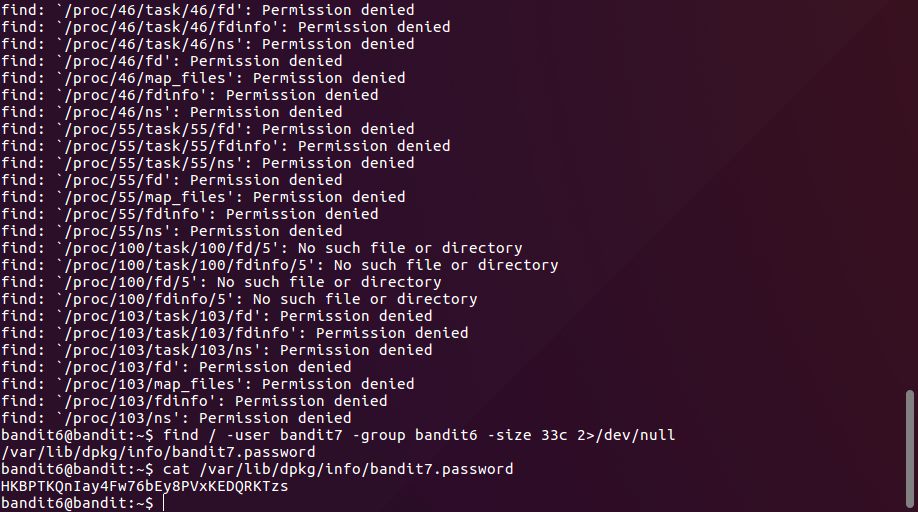
Task: Select the '/proc/103/task/103/ns' error line
Action: (x=215, y=350)
